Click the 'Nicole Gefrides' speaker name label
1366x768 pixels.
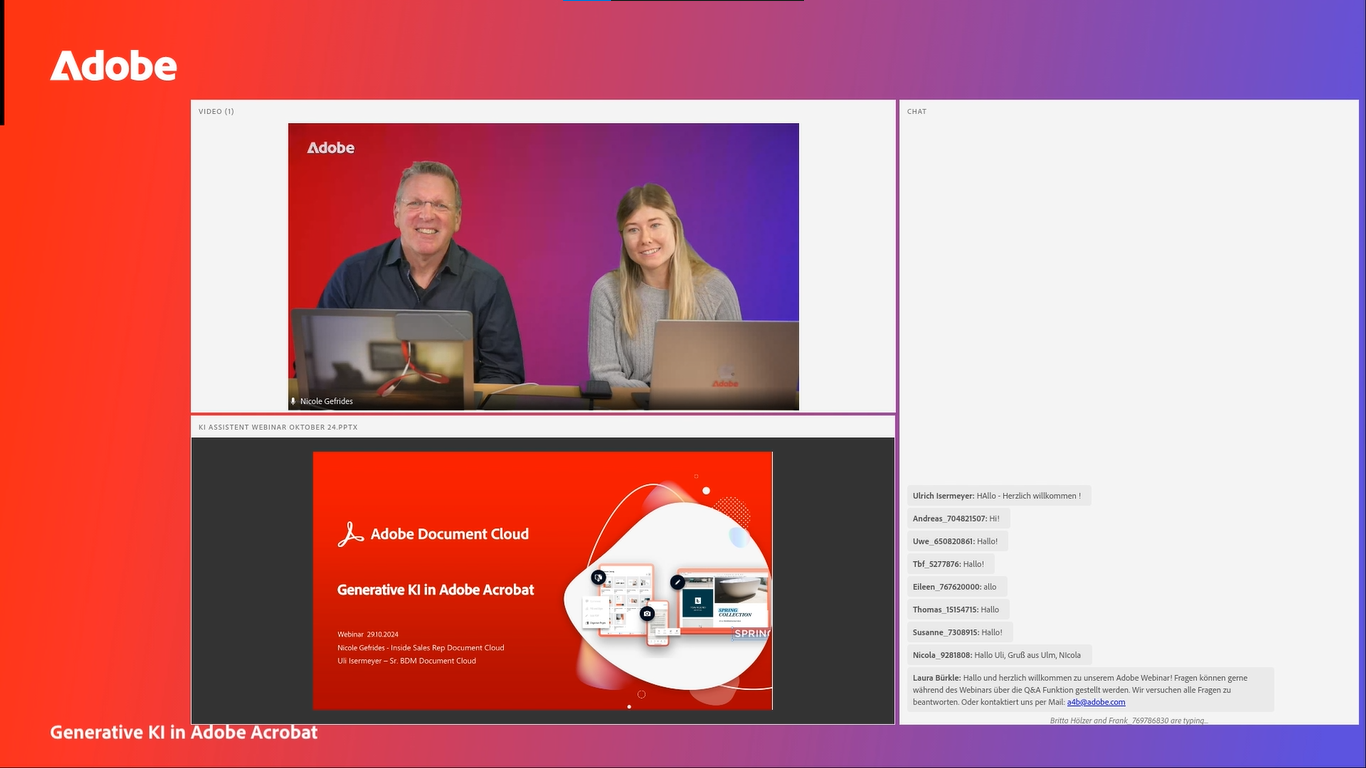pyautogui.click(x=326, y=401)
